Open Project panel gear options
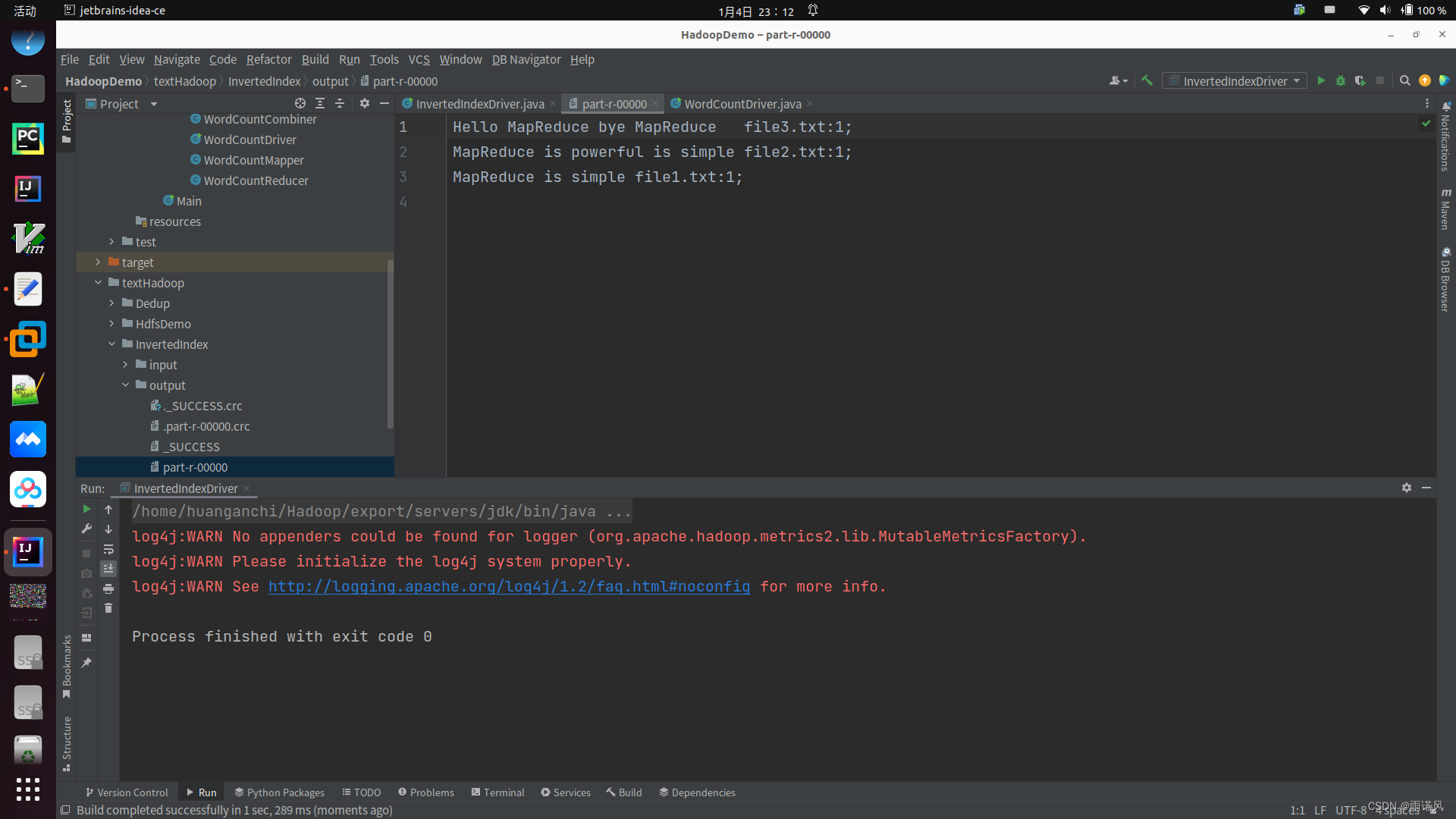 [x=365, y=103]
